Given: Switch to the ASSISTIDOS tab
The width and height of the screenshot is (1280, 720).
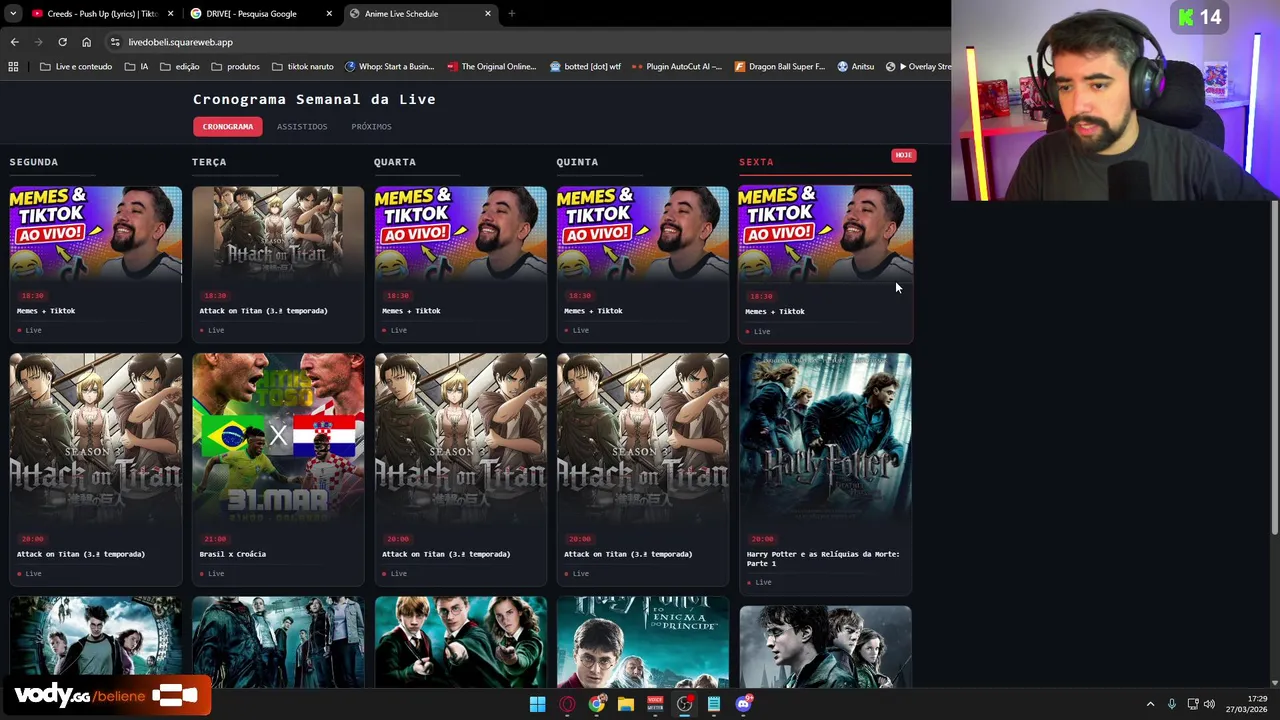Looking at the screenshot, I should (302, 127).
